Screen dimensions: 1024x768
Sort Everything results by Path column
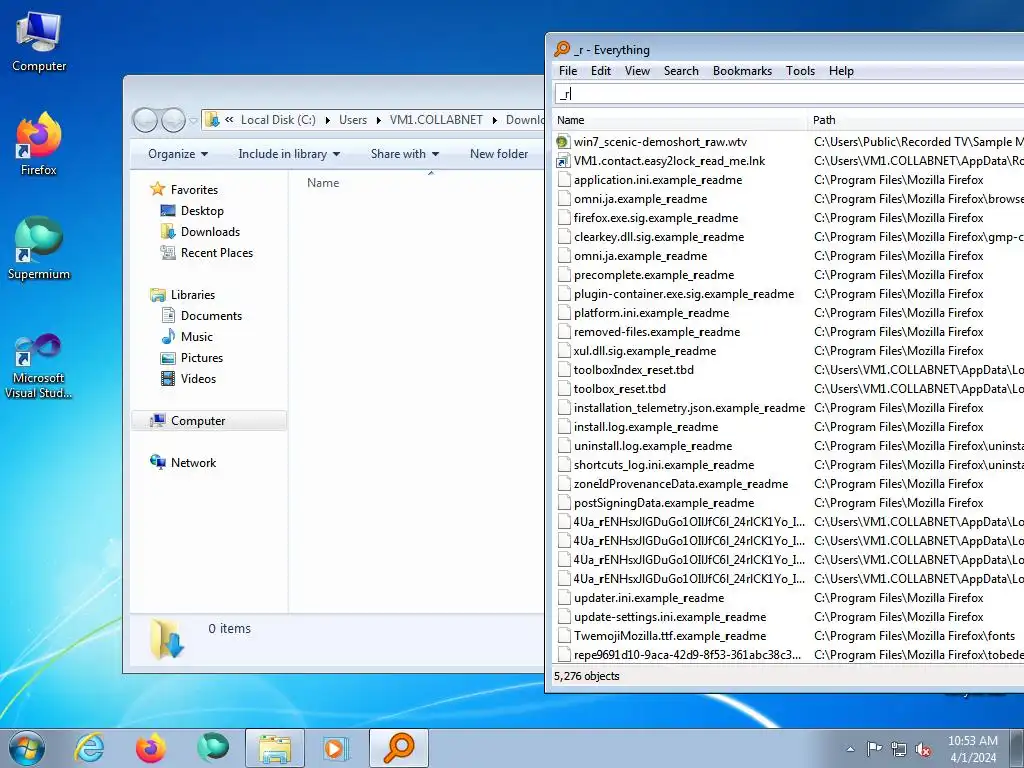[916, 120]
